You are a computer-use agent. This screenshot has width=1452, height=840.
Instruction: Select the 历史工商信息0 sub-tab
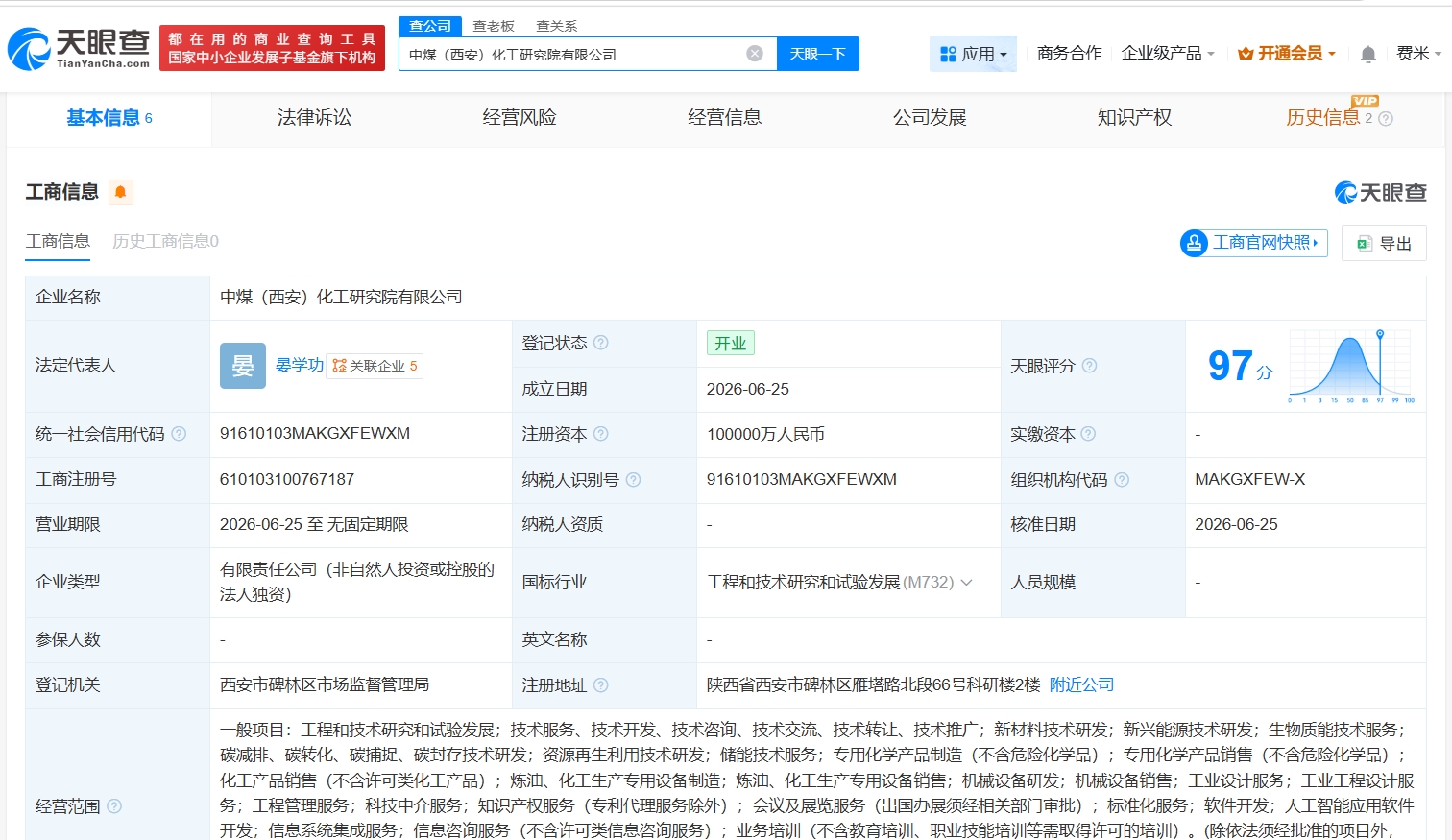pos(165,241)
